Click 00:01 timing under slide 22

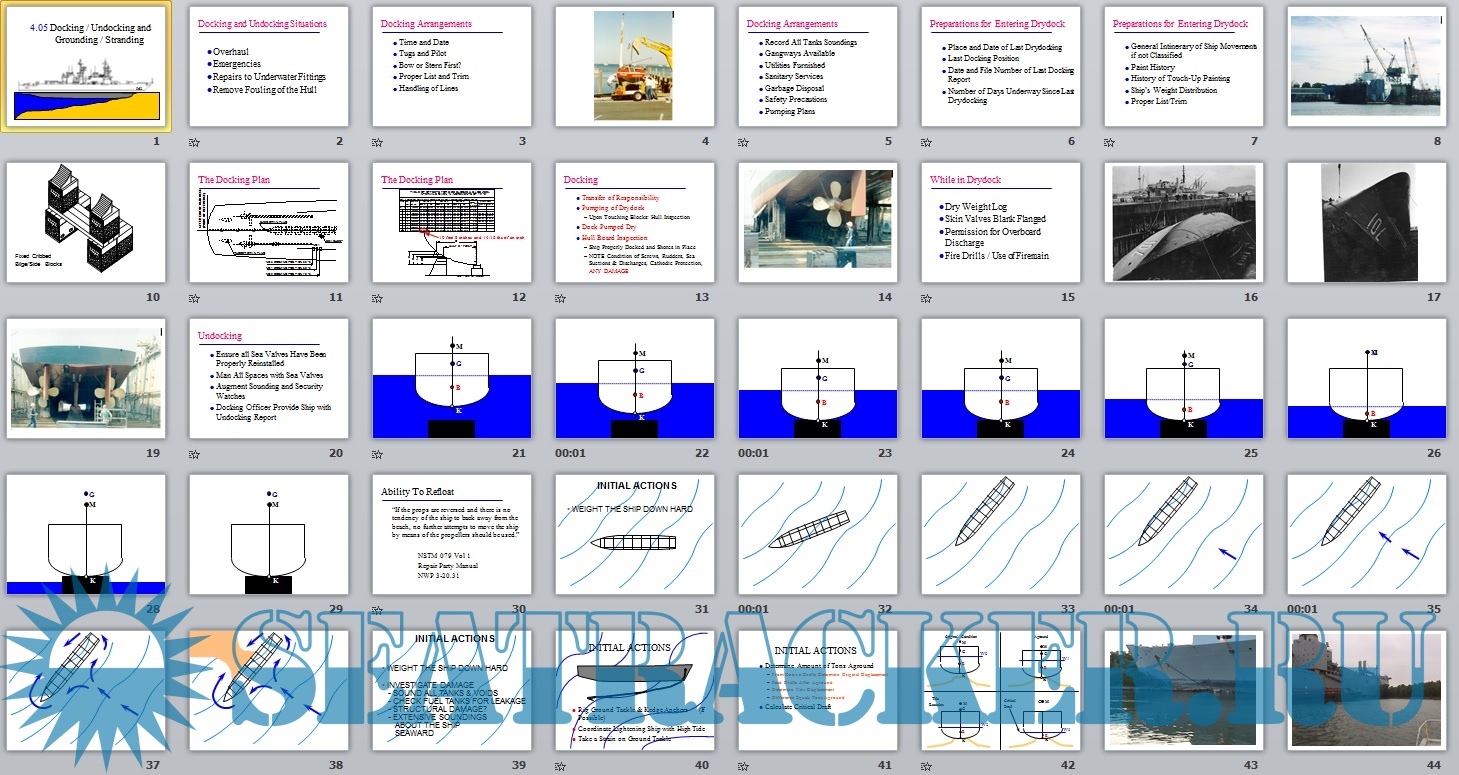coord(570,453)
